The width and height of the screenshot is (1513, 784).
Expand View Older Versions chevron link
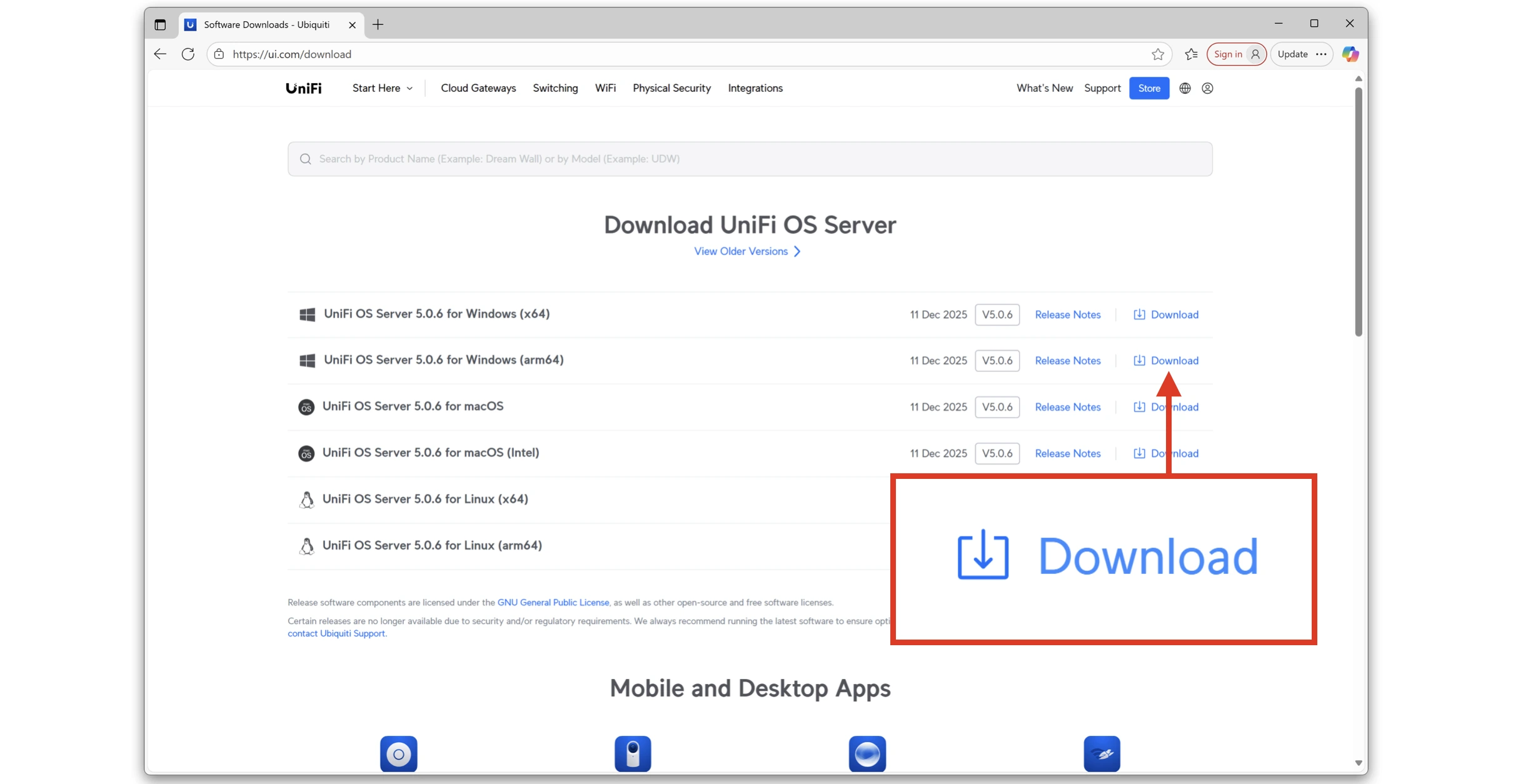tap(747, 251)
